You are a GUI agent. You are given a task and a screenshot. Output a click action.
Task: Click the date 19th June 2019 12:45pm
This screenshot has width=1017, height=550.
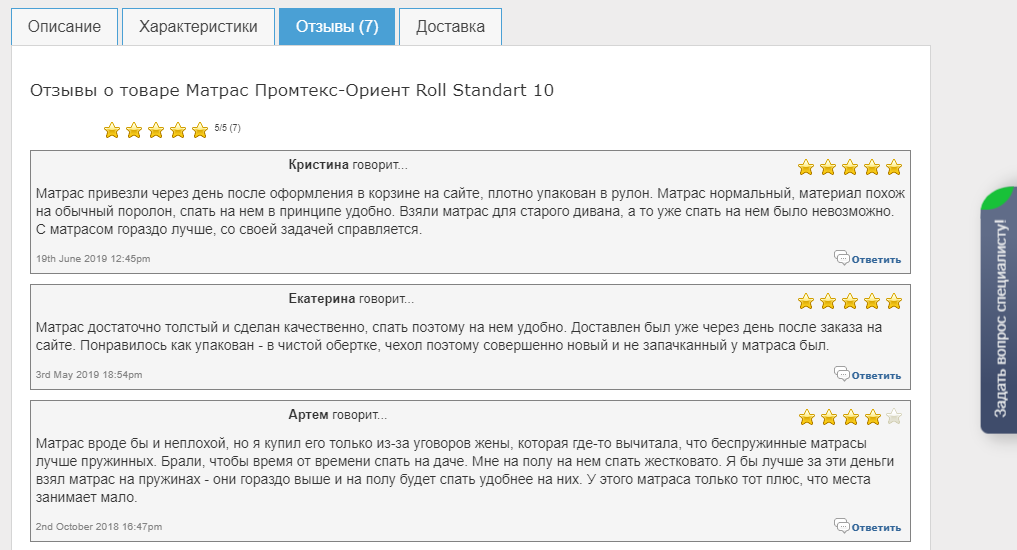[93, 259]
